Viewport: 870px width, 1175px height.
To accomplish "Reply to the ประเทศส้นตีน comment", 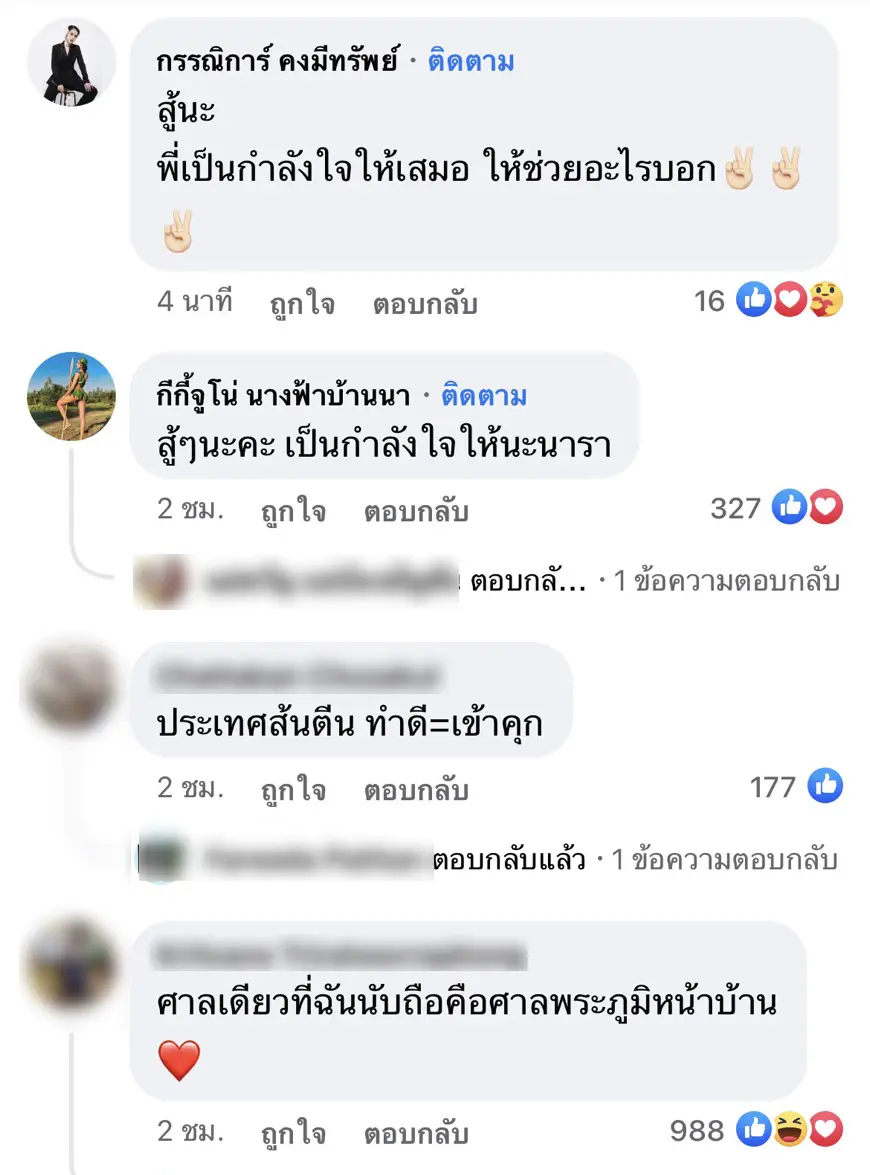I will pyautogui.click(x=416, y=790).
